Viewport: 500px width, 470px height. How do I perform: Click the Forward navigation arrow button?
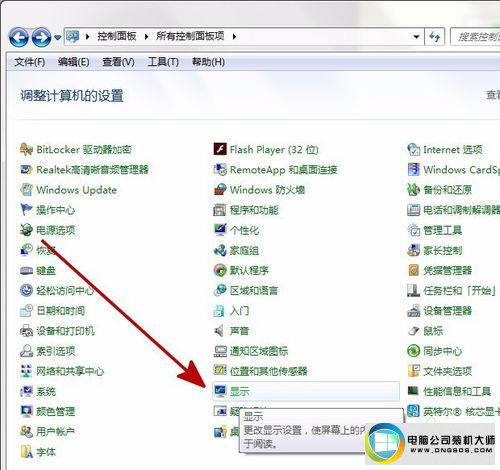41,37
